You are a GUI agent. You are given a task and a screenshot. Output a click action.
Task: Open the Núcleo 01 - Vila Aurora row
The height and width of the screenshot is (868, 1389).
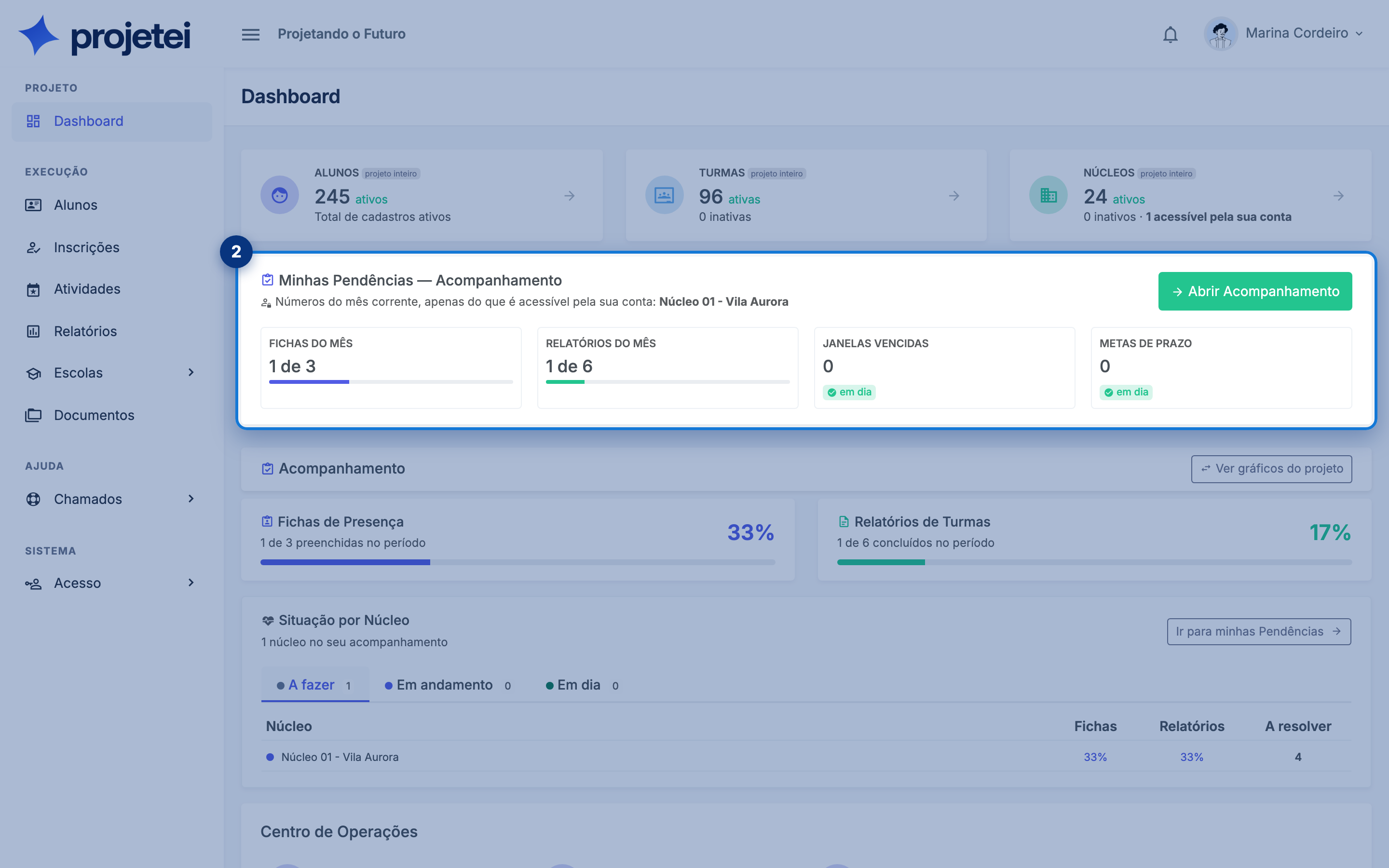coord(806,757)
